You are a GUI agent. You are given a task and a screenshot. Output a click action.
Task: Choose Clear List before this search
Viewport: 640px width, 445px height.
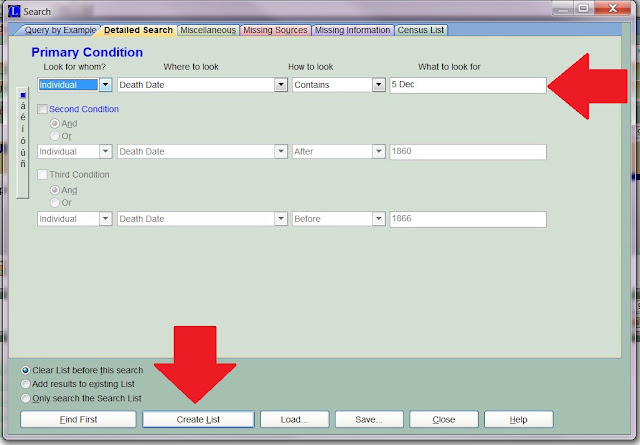click(x=25, y=370)
